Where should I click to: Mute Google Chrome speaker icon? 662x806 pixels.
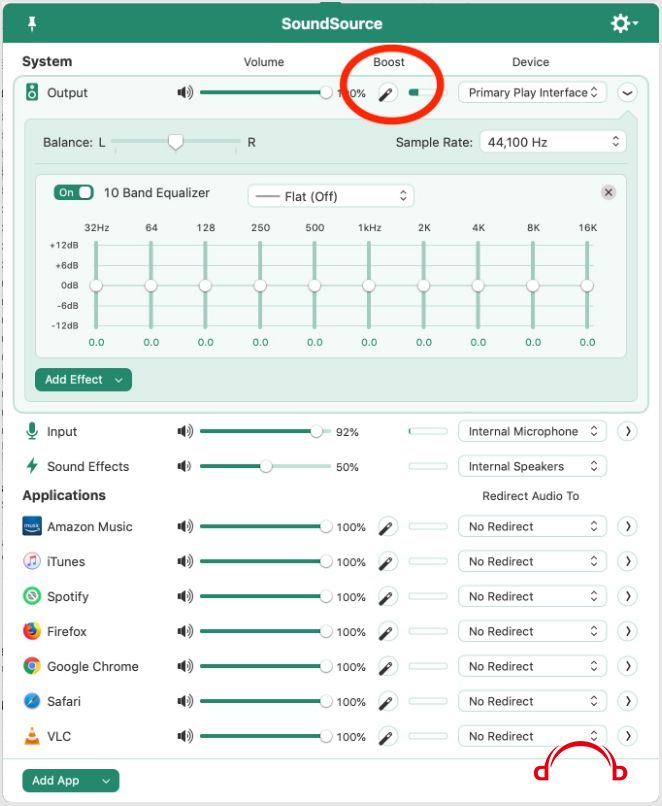(x=185, y=666)
